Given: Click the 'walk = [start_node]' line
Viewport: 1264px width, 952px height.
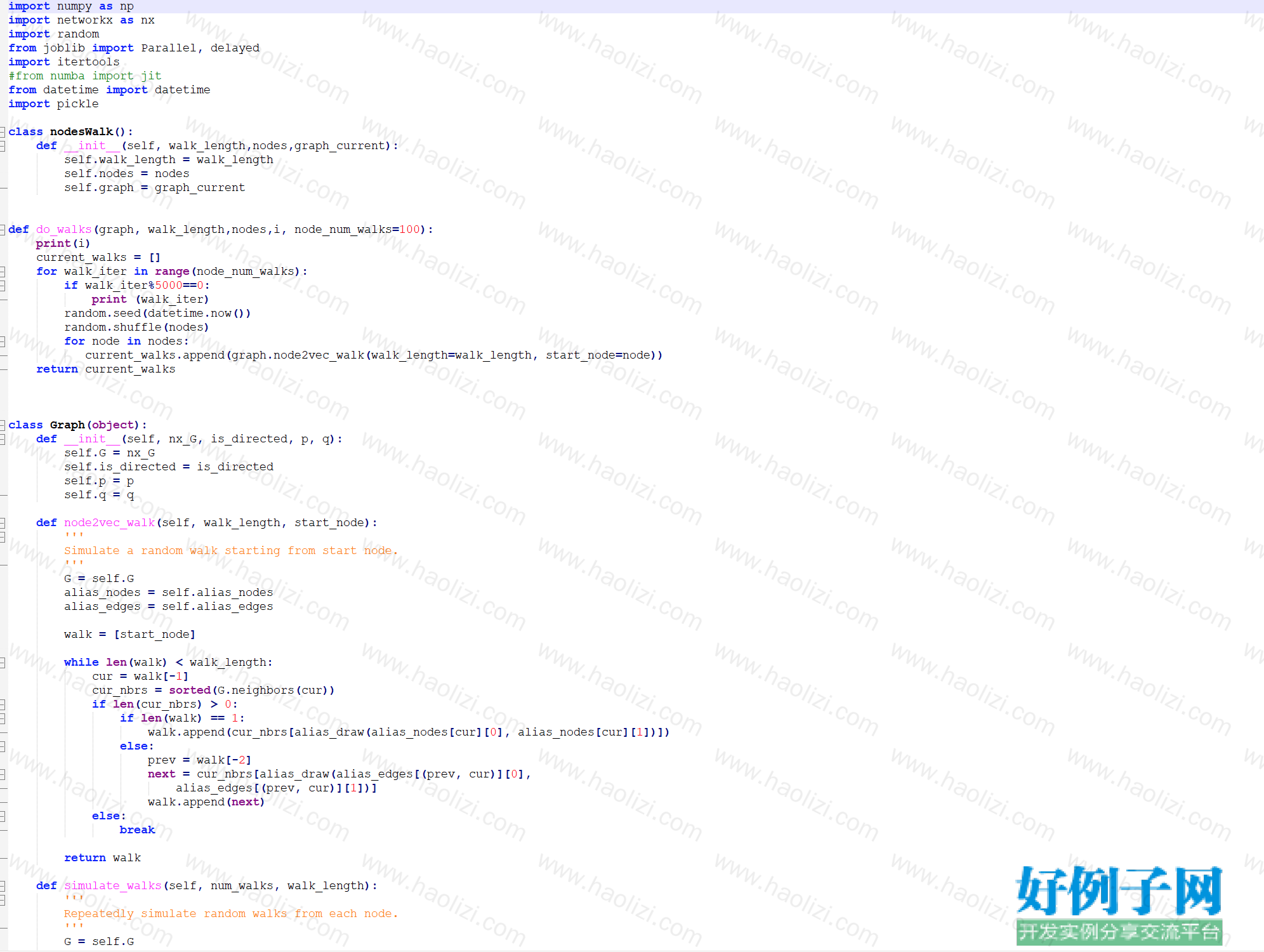Looking at the screenshot, I should coord(130,635).
